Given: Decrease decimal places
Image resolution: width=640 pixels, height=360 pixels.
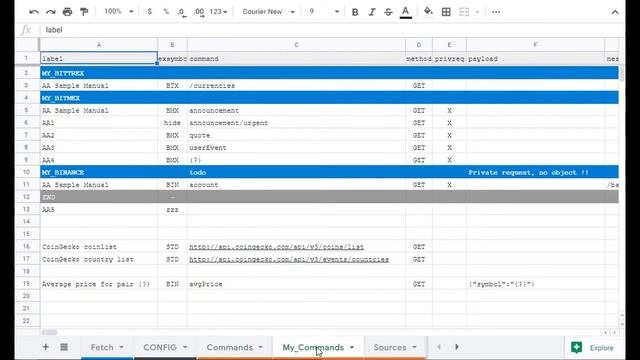Looking at the screenshot, I should coord(182,12).
